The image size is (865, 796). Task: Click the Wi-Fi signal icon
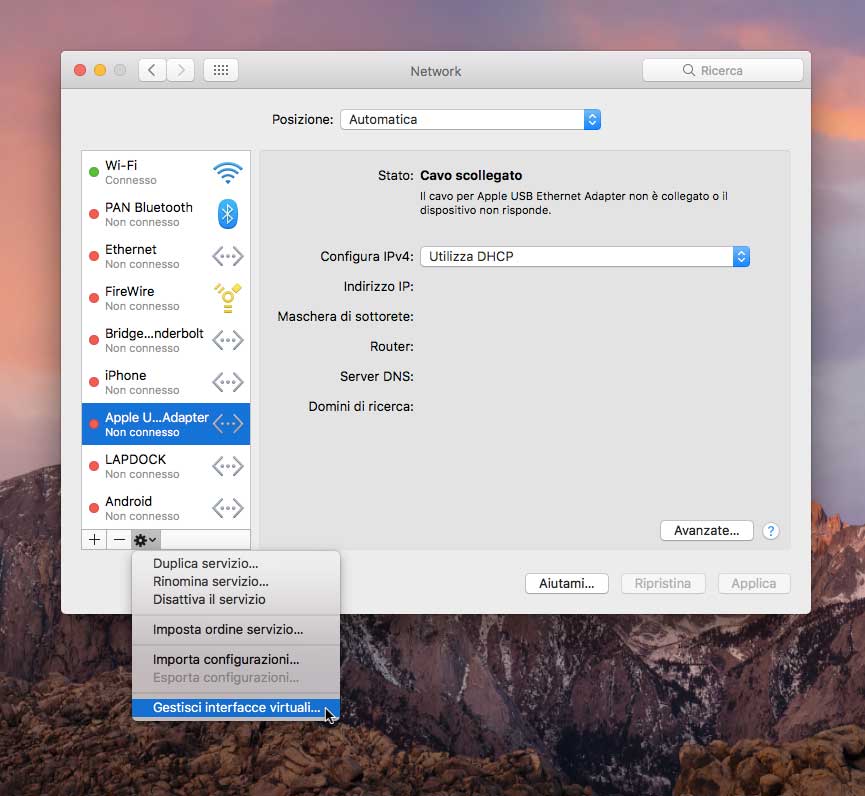pyautogui.click(x=228, y=173)
